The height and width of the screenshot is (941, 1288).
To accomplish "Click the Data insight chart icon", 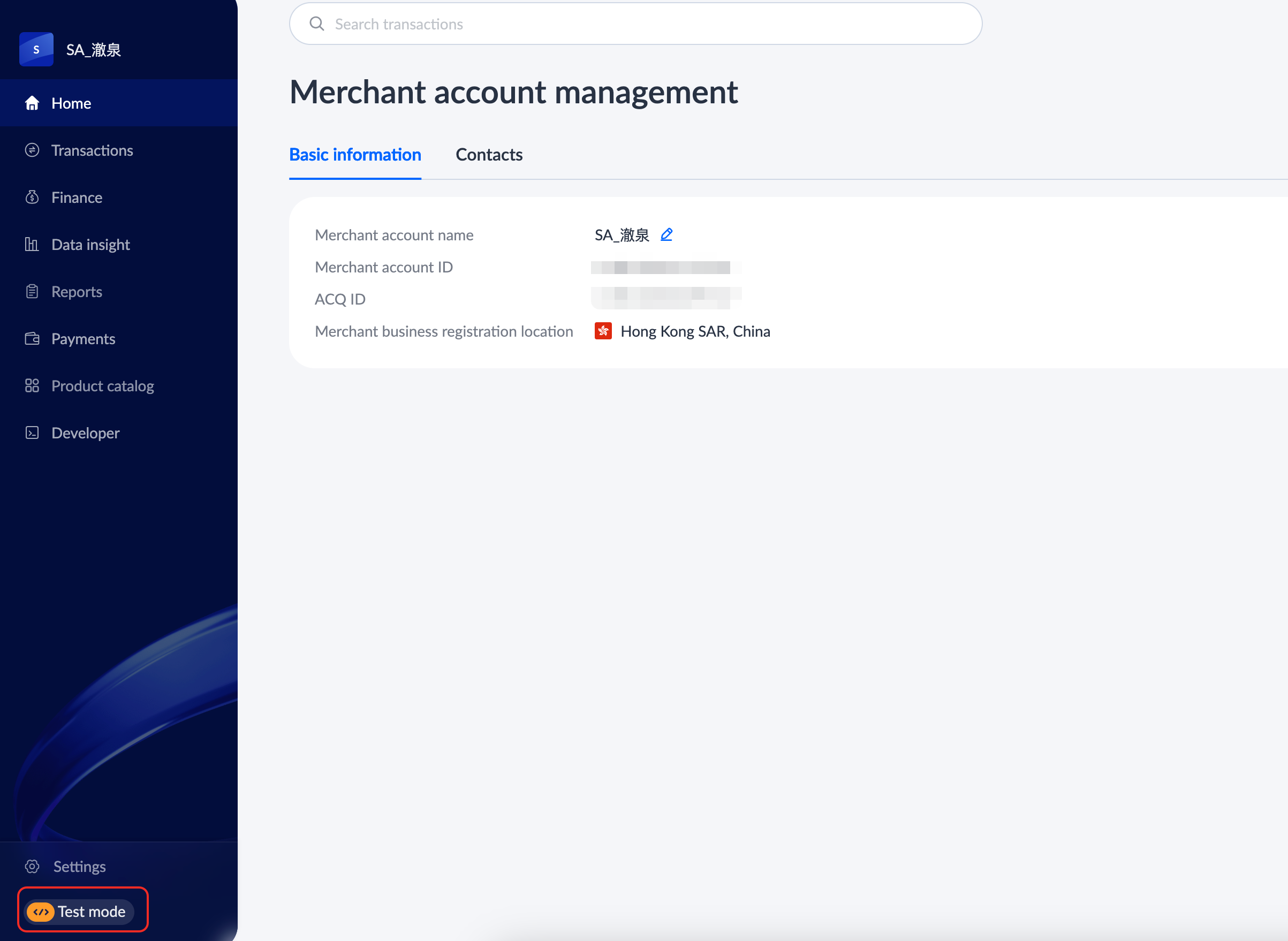I will (x=32, y=245).
